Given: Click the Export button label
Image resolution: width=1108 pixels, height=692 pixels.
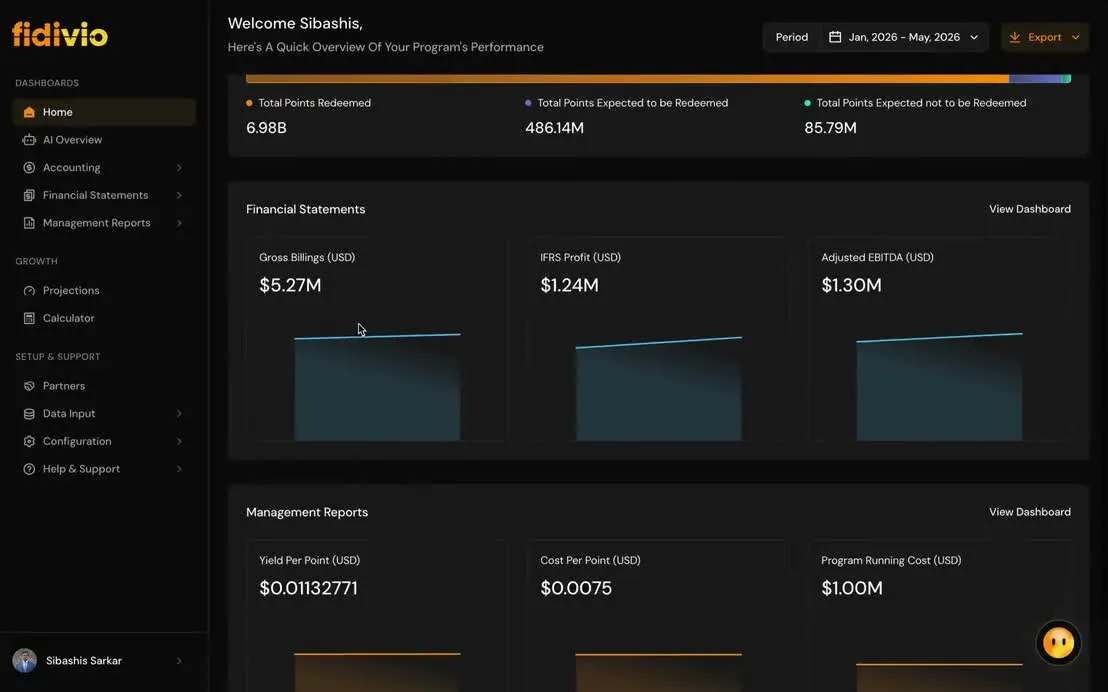Looking at the screenshot, I should pyautogui.click(x=1044, y=37).
